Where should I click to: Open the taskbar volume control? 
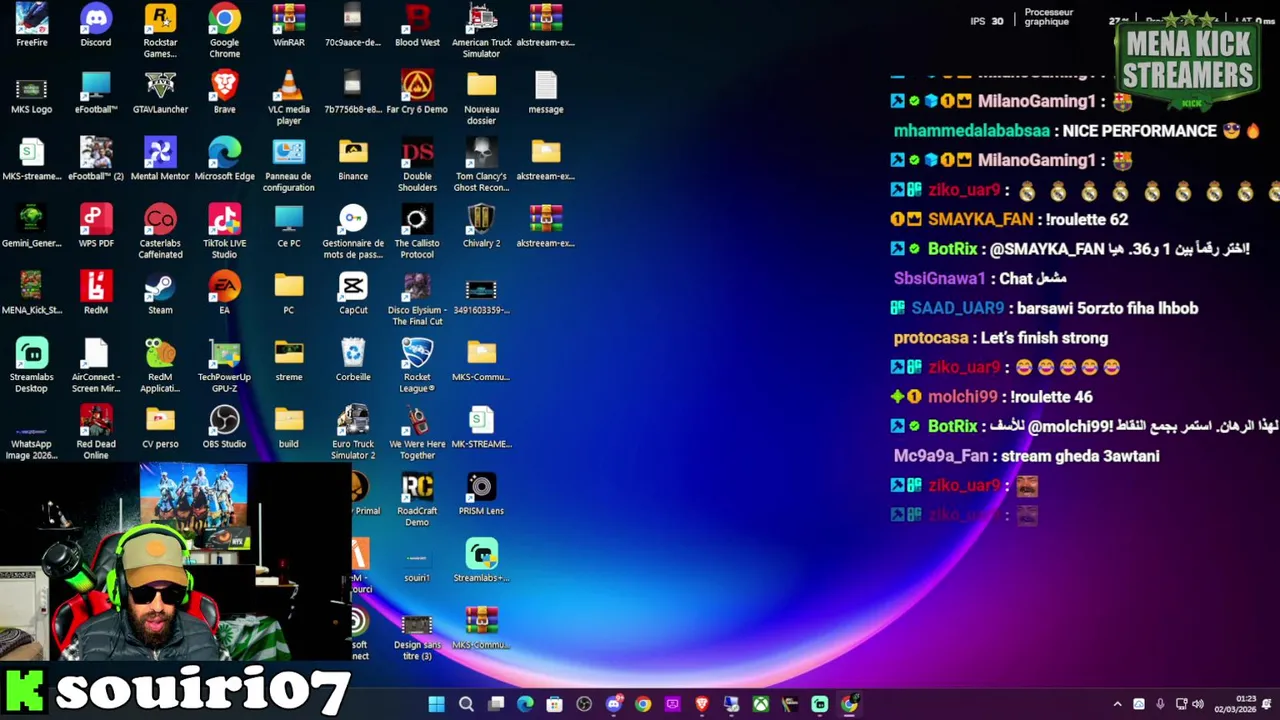click(x=1198, y=704)
